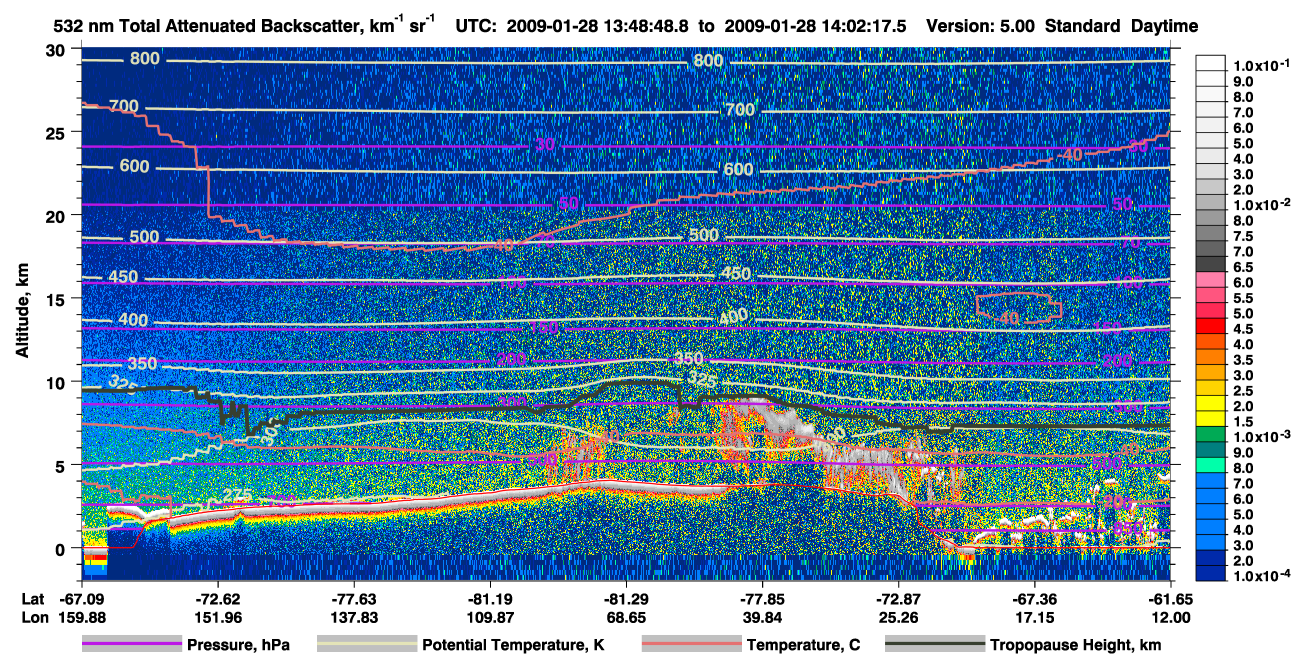Click the longitude value "39.84"
This screenshot has width=1300, height=667.
[x=762, y=617]
